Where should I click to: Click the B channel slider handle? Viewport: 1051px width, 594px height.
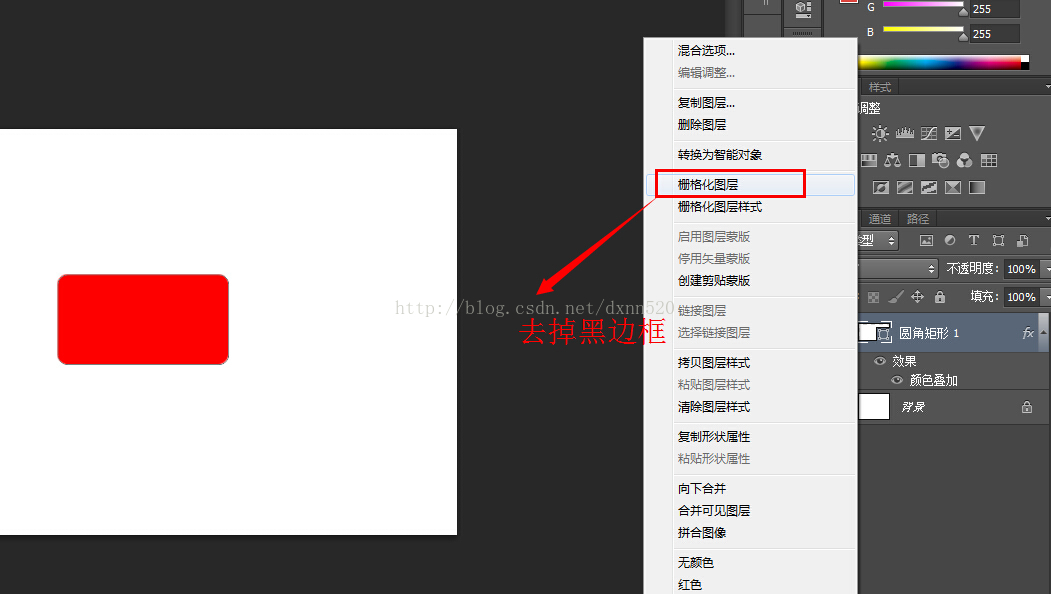963,36
